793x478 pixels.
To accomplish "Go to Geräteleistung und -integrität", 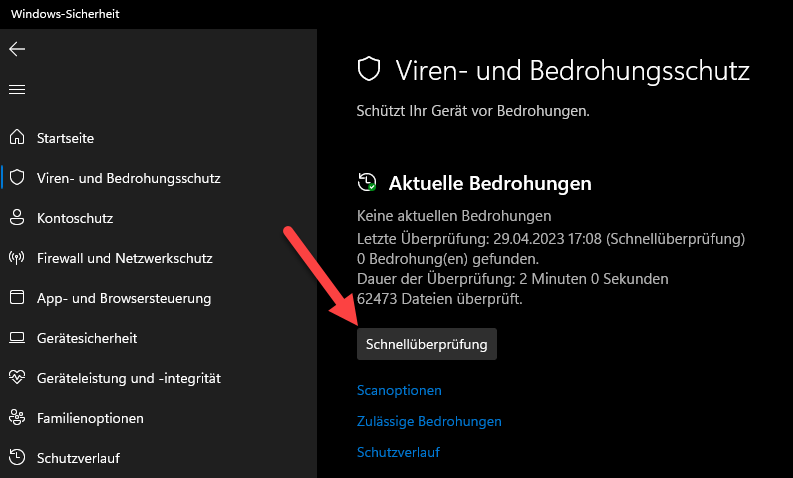I will coord(128,378).
